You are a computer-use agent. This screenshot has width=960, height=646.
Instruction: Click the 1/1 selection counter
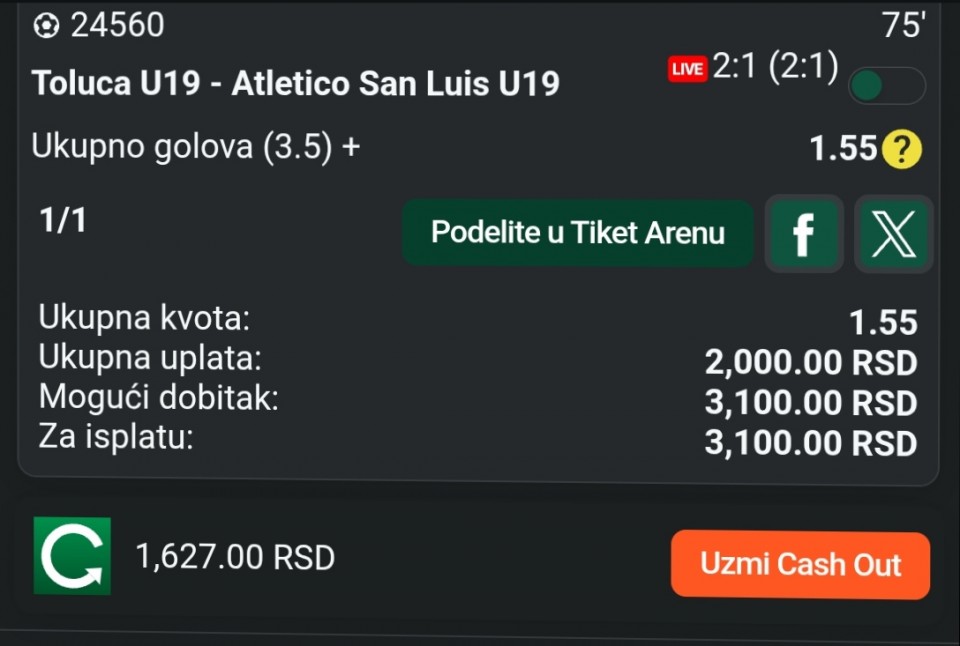(x=63, y=221)
